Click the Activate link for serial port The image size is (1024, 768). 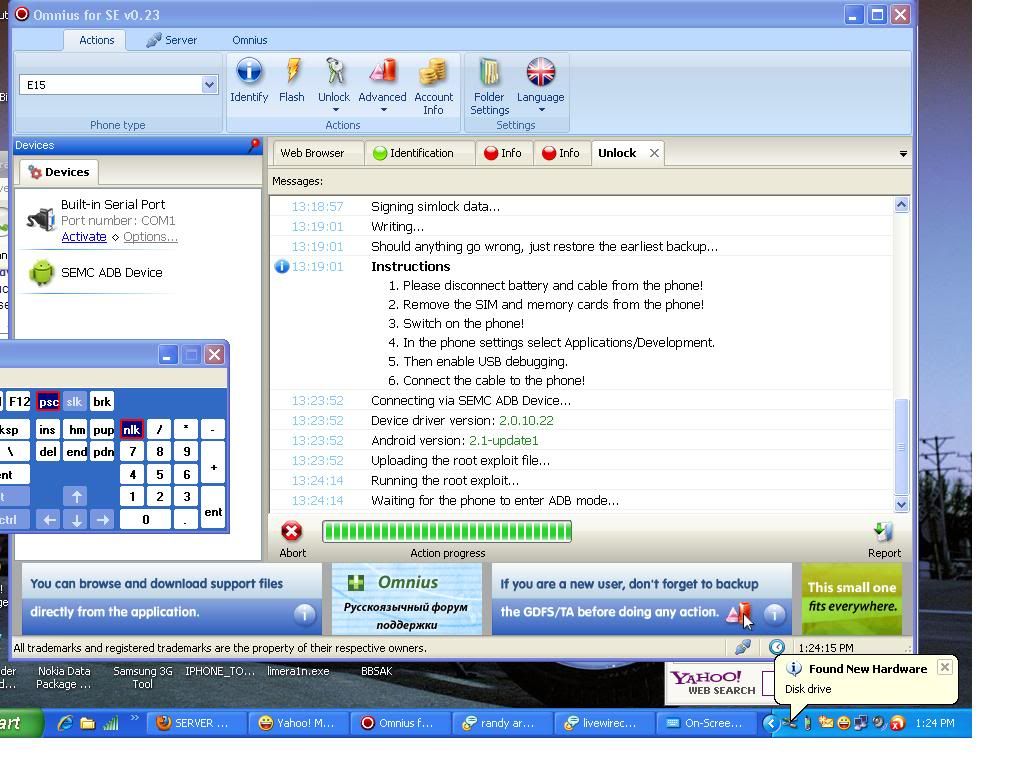[84, 237]
